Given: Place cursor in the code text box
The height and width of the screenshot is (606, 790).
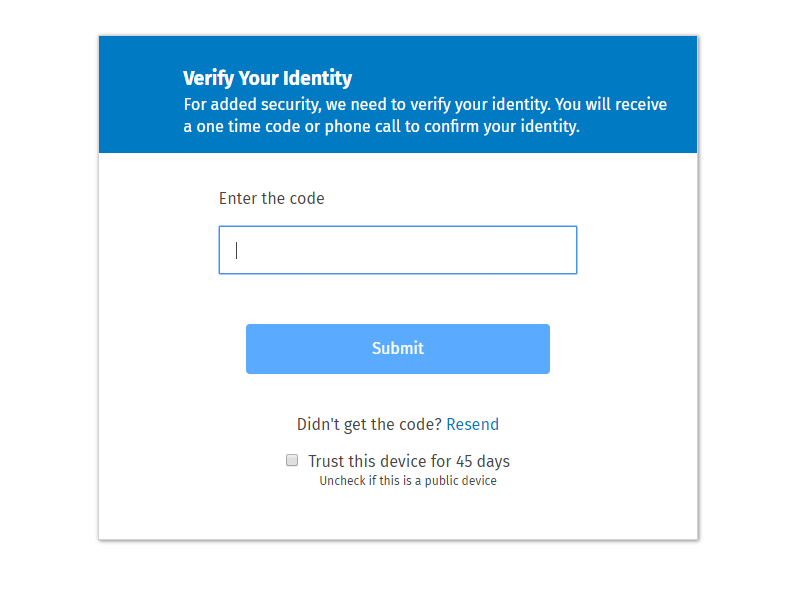Looking at the screenshot, I should click(398, 250).
